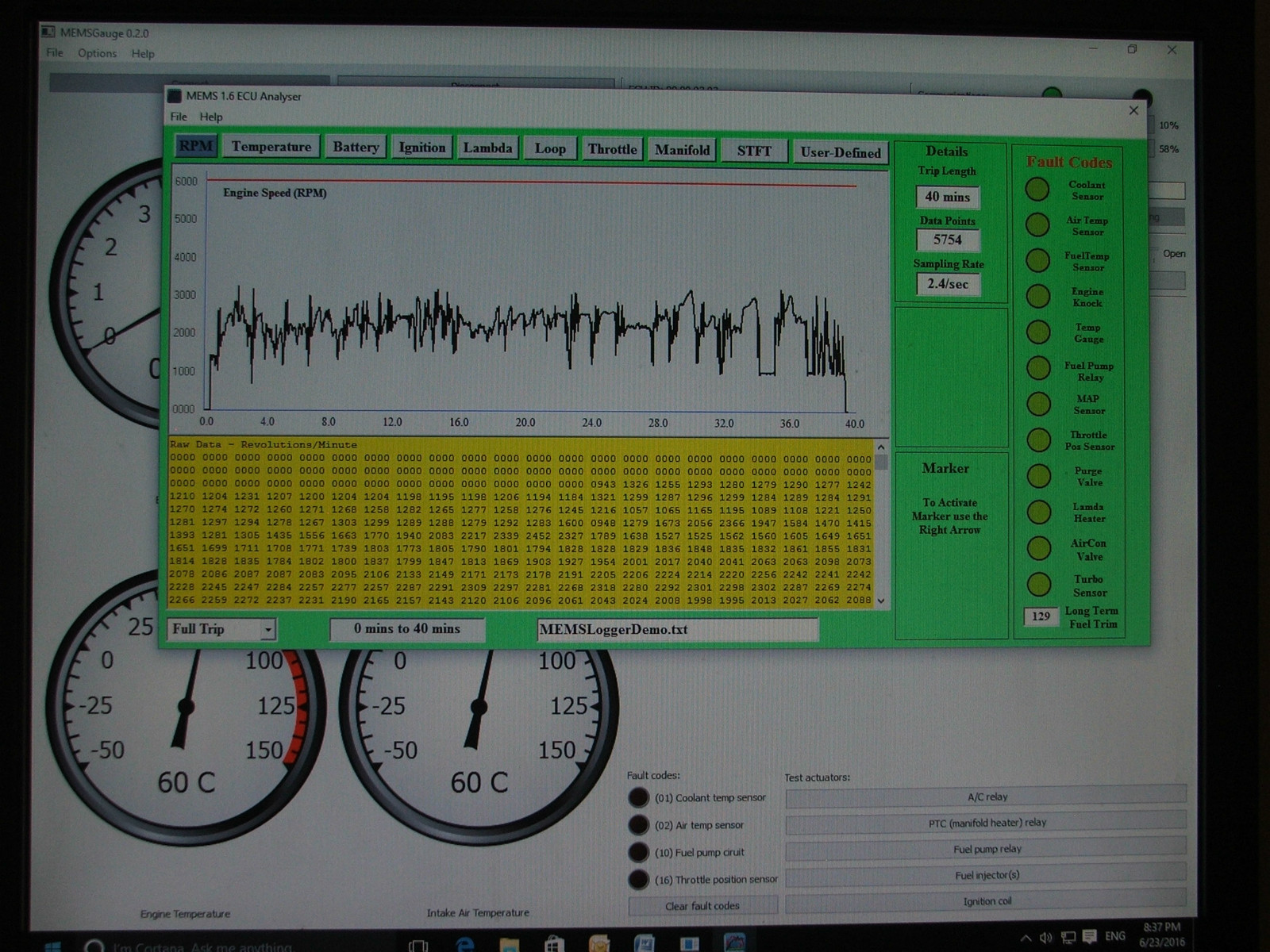Click the ECU Analyser title bar icon
The width and height of the screenshot is (1270, 952).
tap(175, 96)
